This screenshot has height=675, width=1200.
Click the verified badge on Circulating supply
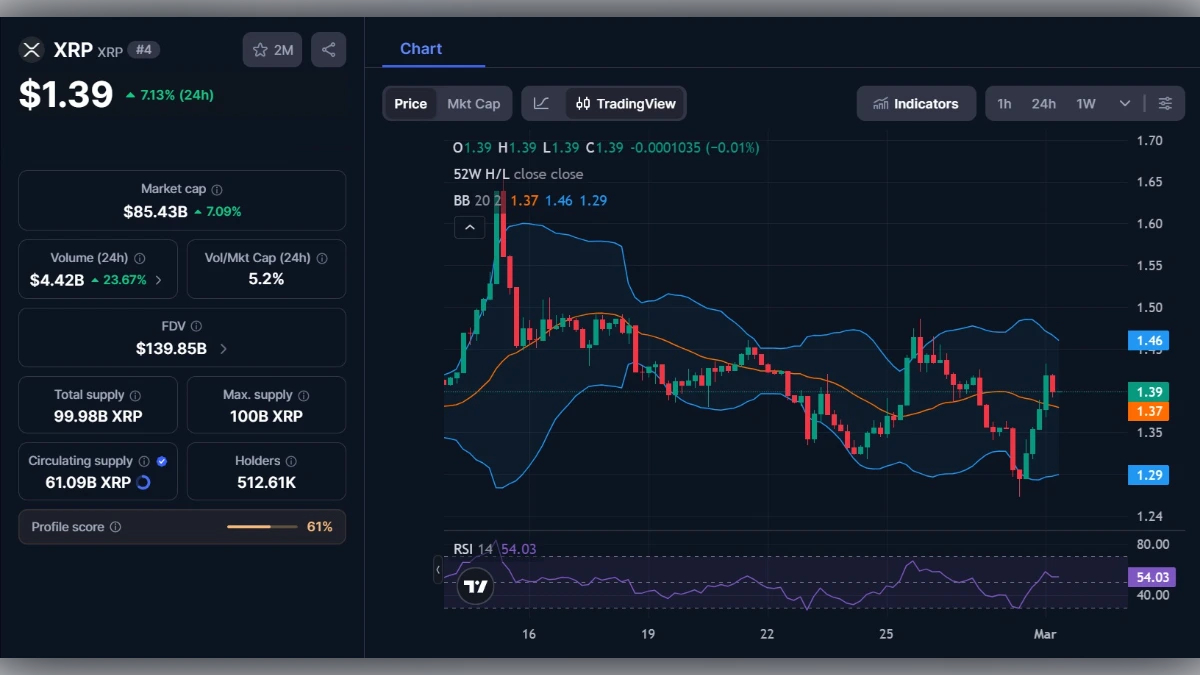click(x=162, y=461)
